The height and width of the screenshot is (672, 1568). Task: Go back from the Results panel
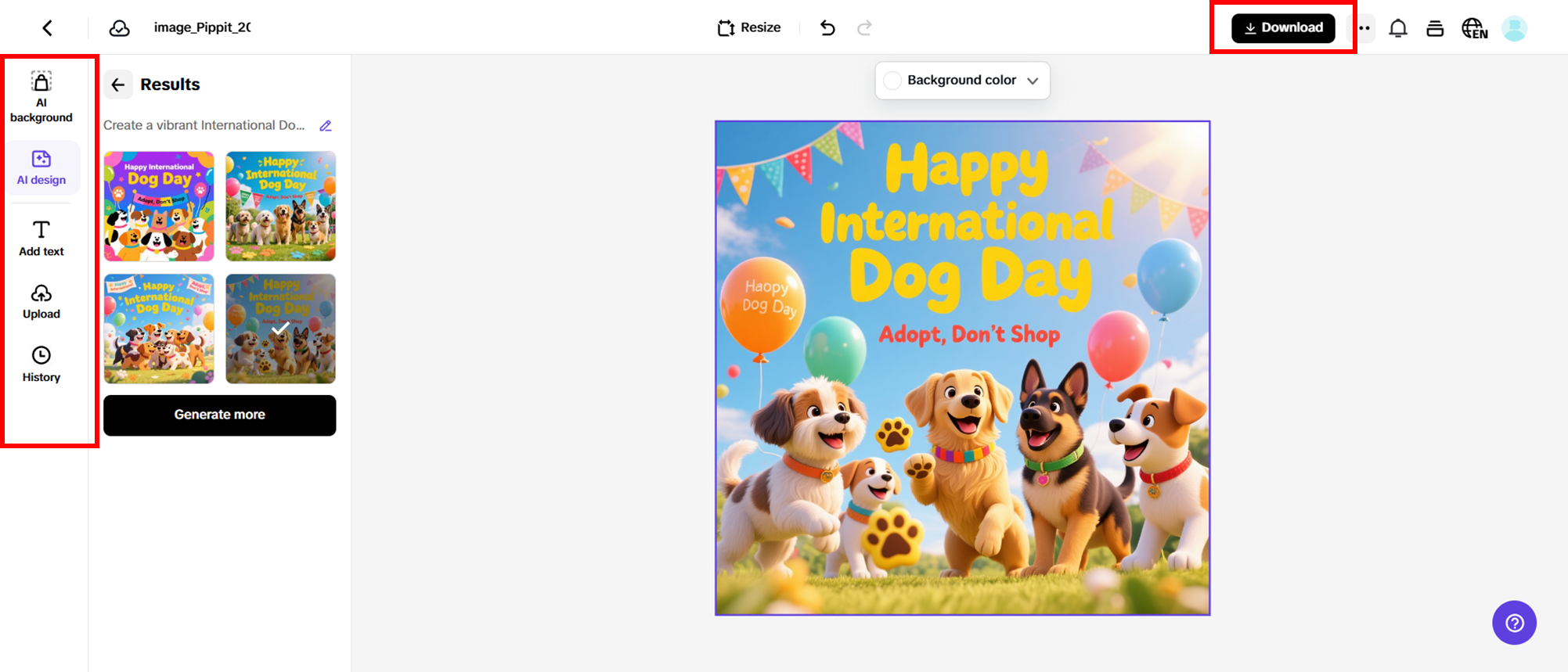tap(118, 84)
